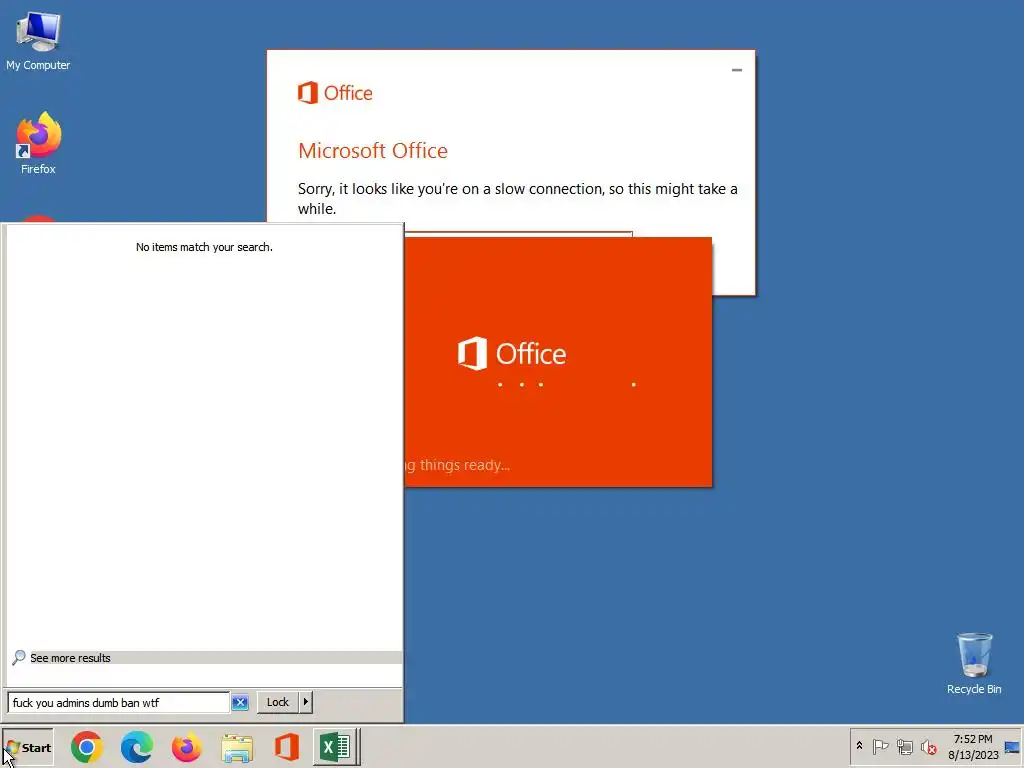Click the muted volume tray icon

tap(929, 746)
